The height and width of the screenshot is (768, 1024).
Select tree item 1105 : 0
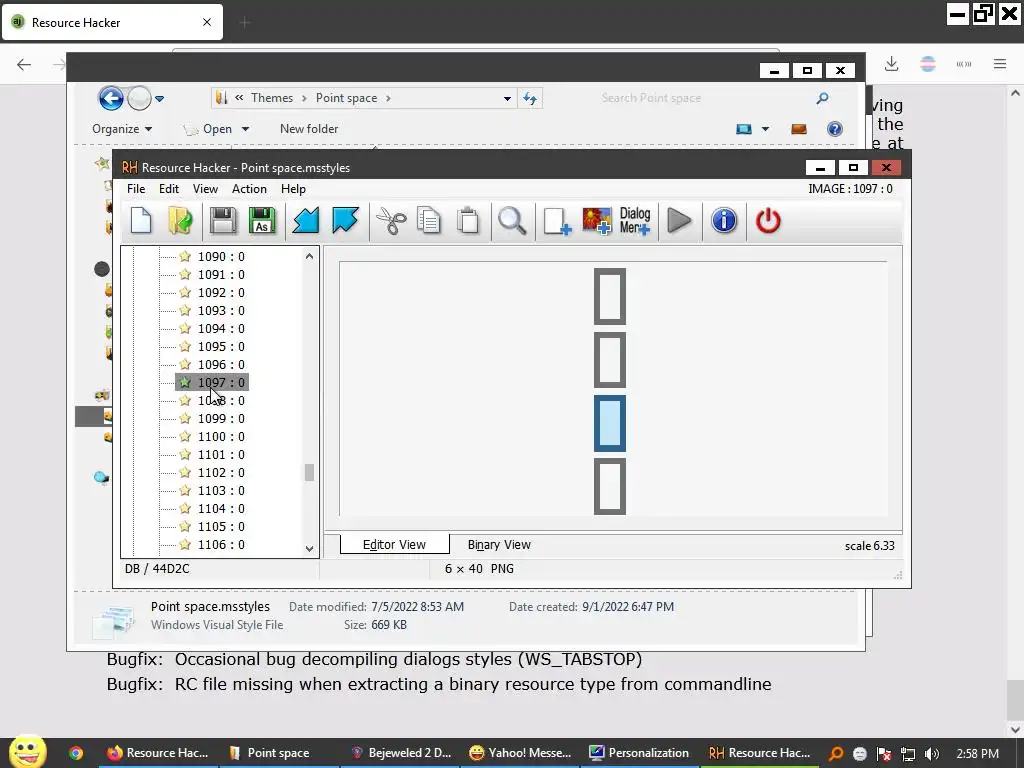[x=221, y=526]
